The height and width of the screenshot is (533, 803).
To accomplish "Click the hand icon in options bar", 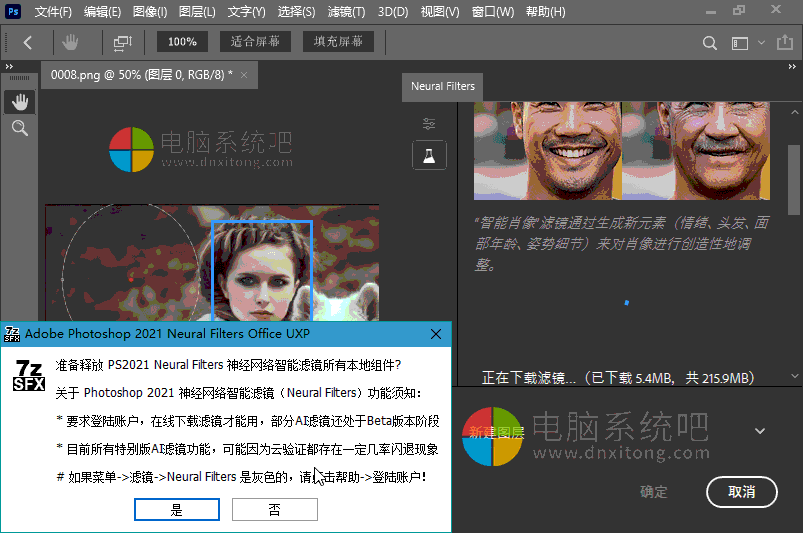I will pos(71,42).
